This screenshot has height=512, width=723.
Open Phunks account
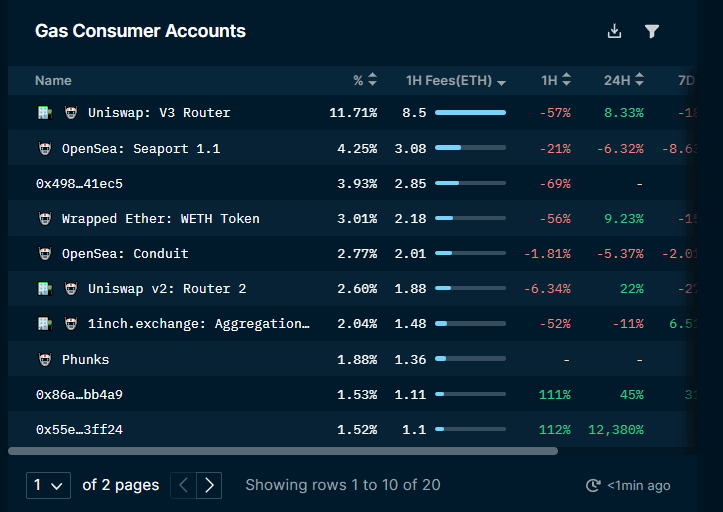(85, 359)
